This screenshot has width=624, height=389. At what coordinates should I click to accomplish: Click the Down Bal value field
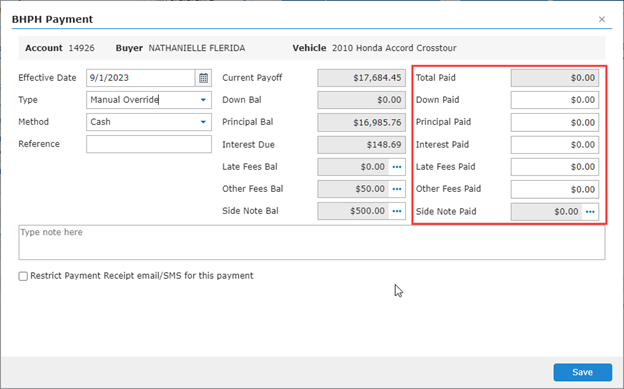pos(361,100)
